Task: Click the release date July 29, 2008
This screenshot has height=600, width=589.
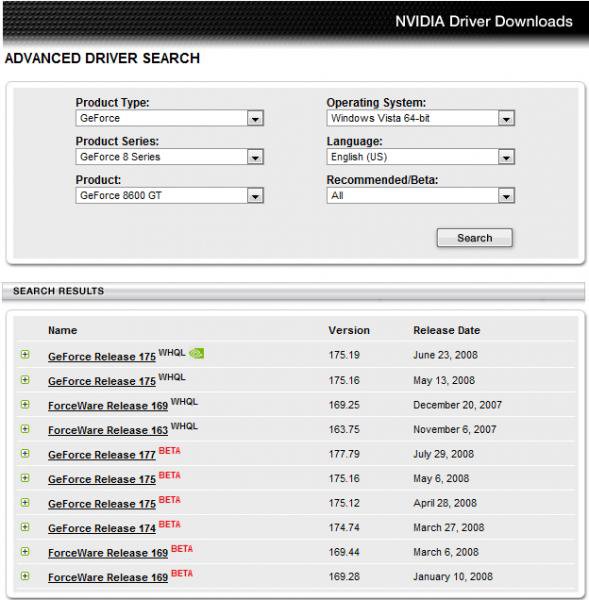Action: [x=444, y=454]
